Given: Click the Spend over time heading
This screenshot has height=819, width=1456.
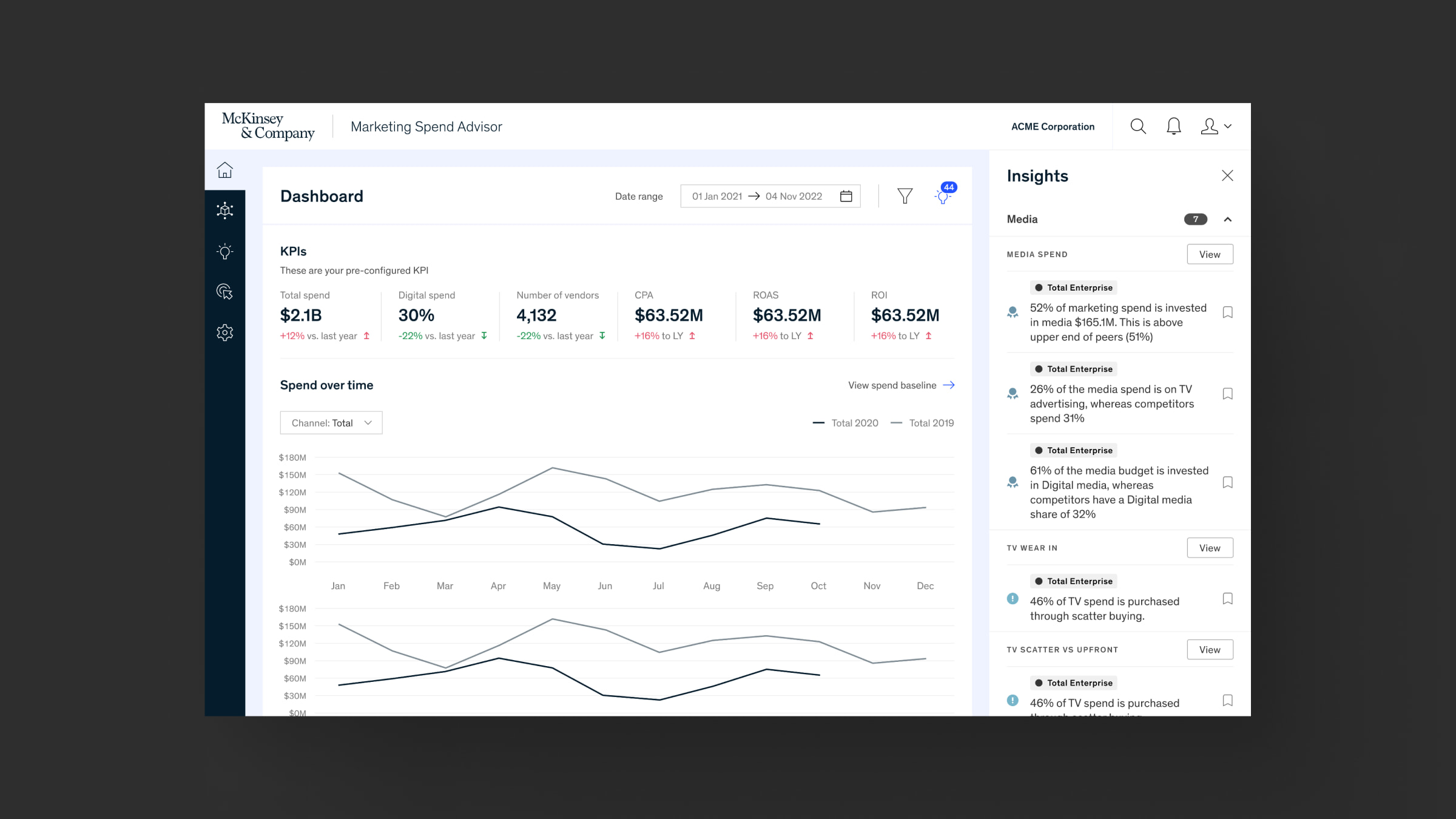Looking at the screenshot, I should (x=326, y=385).
